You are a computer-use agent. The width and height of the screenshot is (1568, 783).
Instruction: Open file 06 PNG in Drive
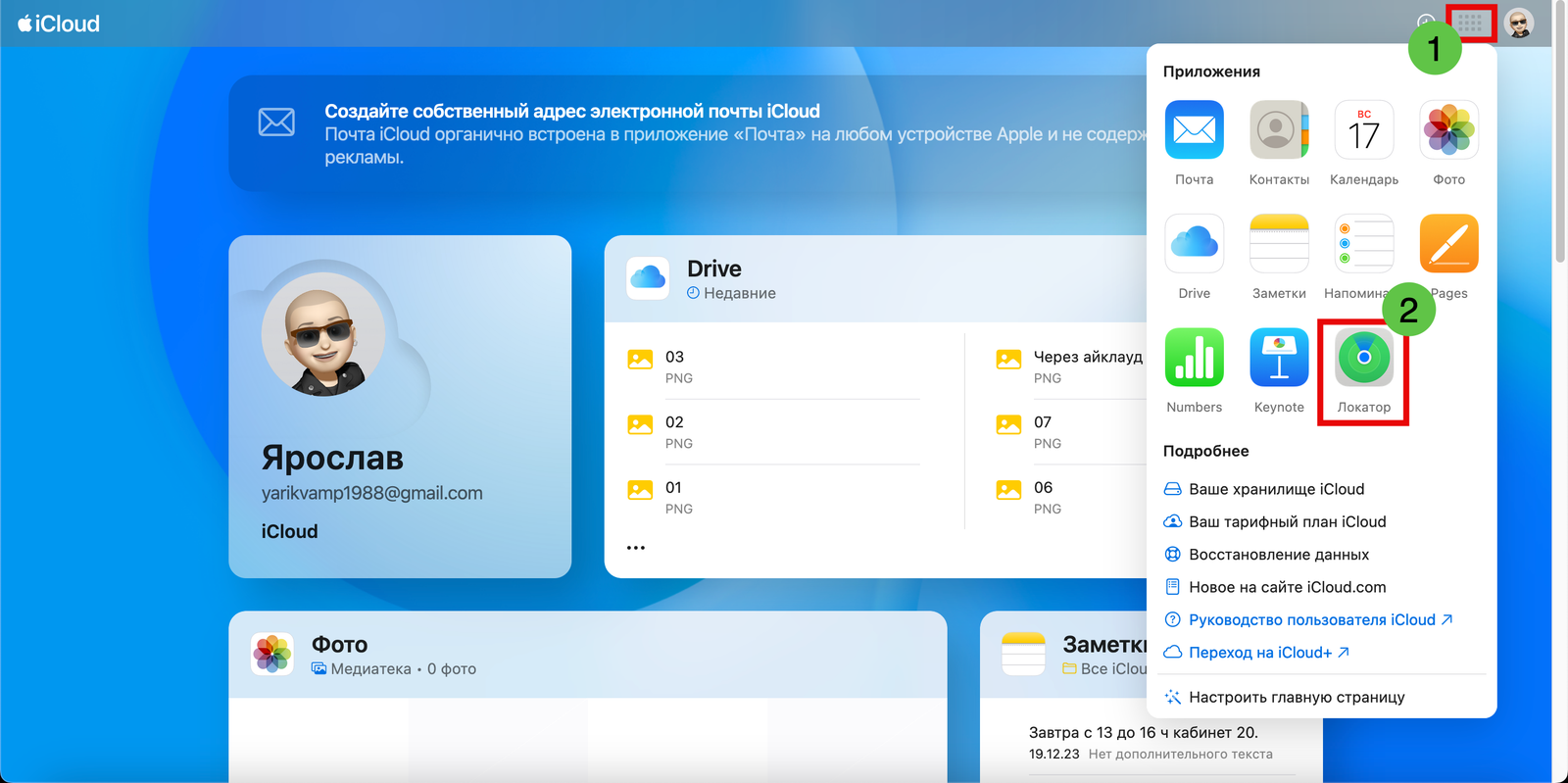click(1070, 497)
